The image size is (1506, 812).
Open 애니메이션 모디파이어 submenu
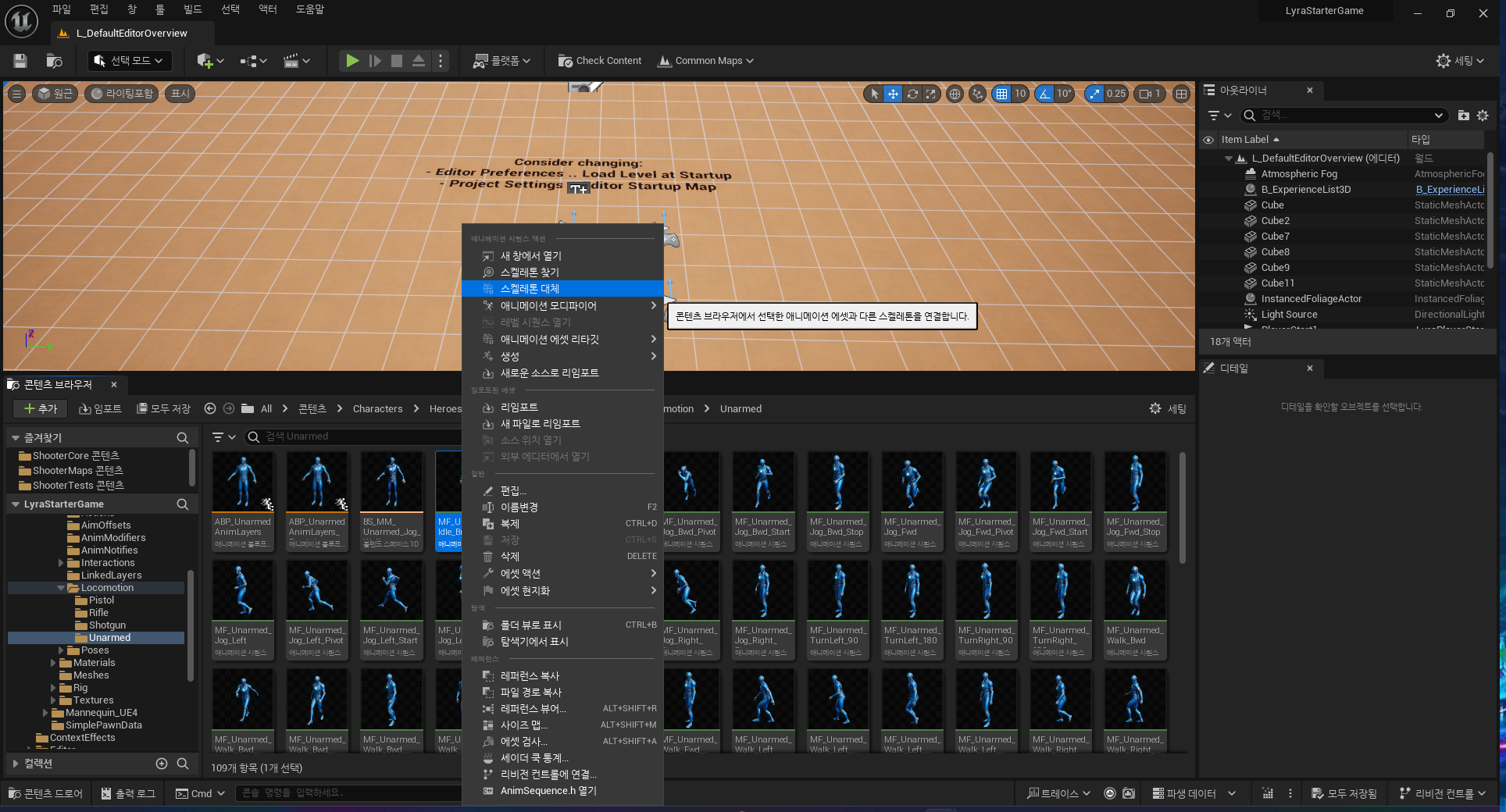point(562,306)
